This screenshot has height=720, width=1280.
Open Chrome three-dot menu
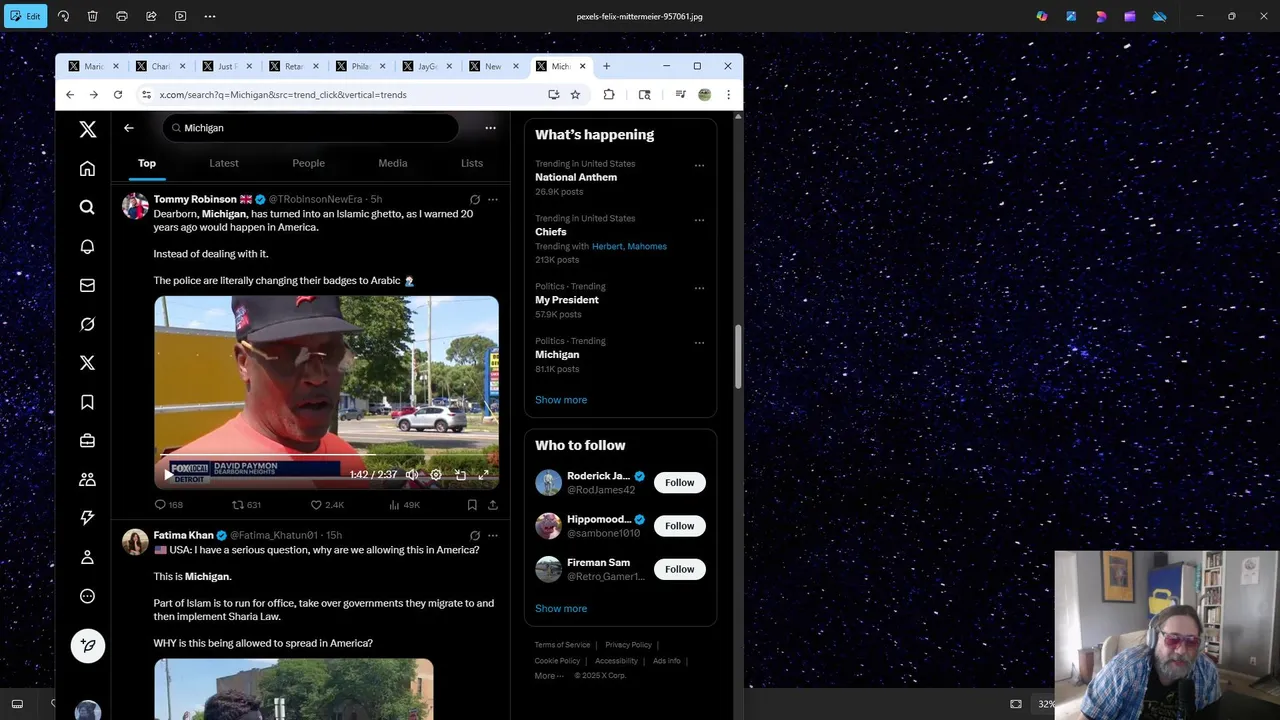(x=728, y=94)
